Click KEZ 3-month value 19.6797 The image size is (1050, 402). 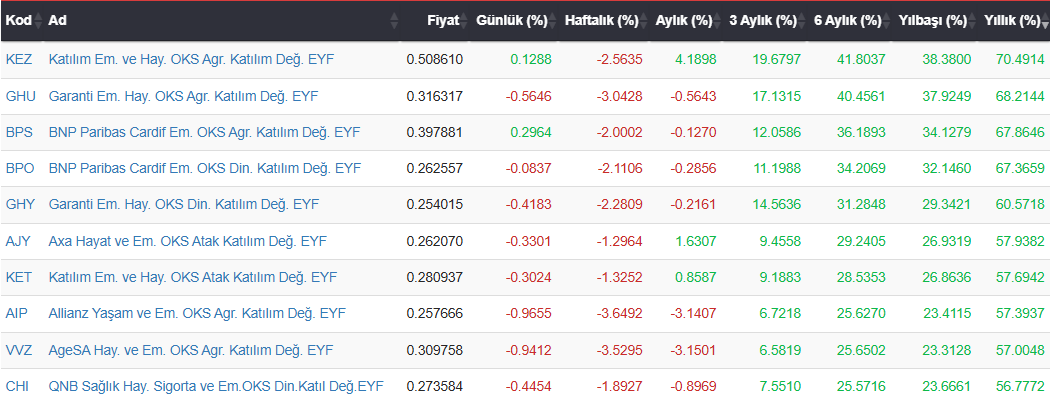pos(778,59)
